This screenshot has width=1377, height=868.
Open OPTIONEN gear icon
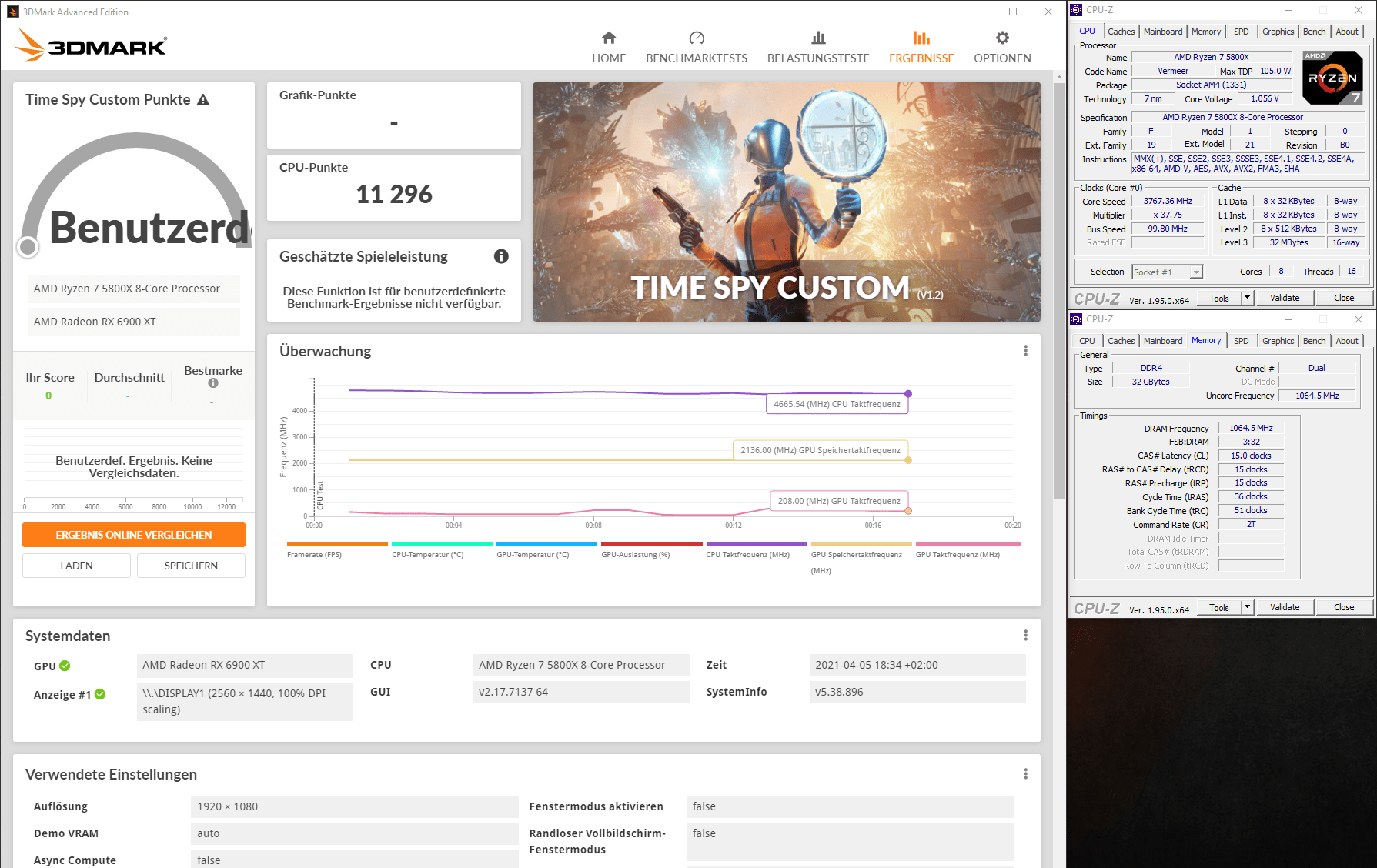[1002, 38]
